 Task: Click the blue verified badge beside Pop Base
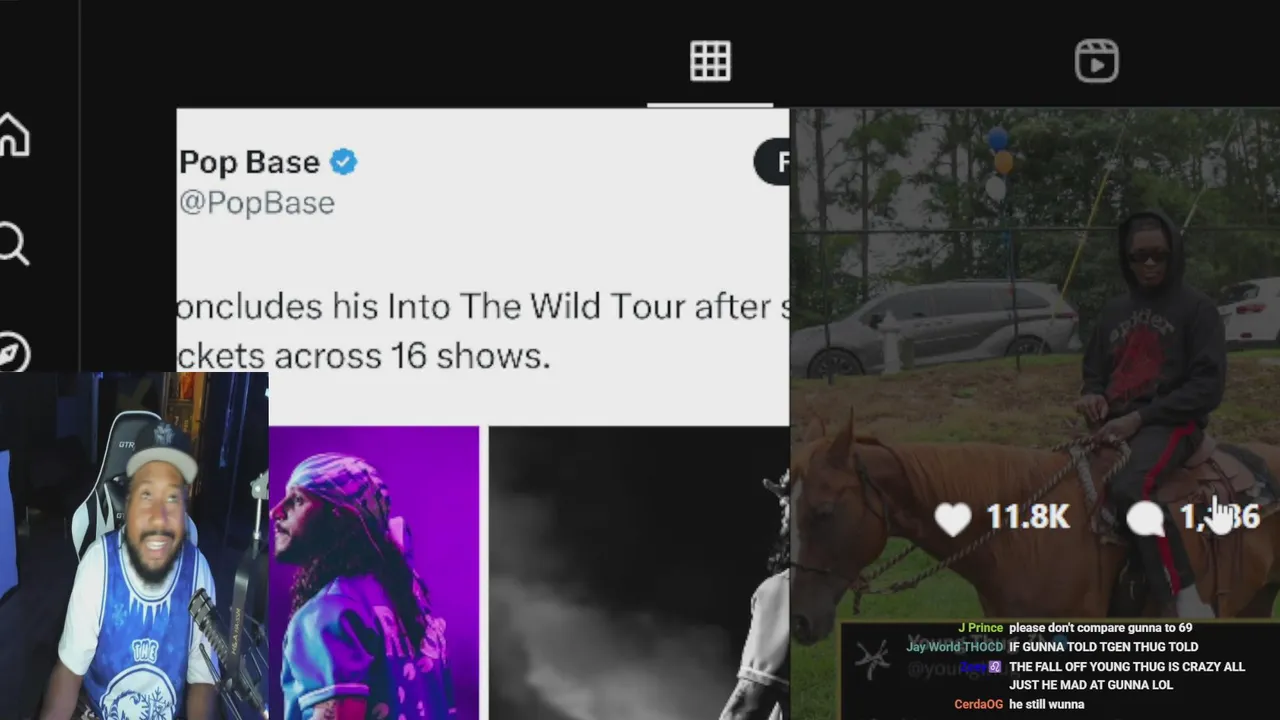pyautogui.click(x=343, y=162)
